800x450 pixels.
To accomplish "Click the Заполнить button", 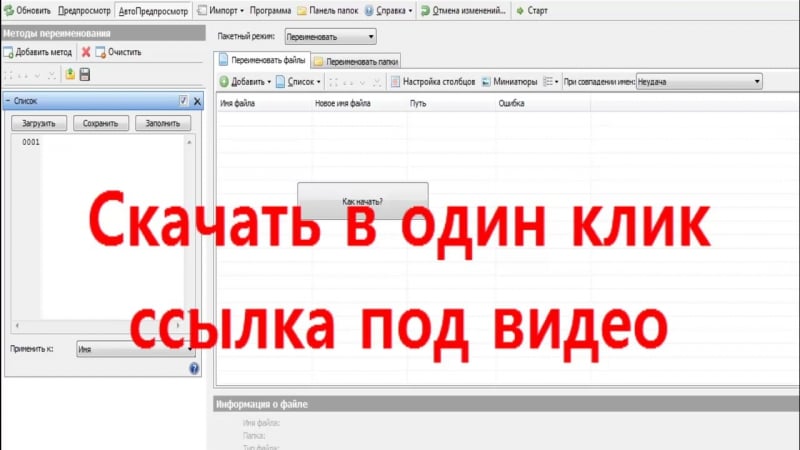I will (163, 123).
